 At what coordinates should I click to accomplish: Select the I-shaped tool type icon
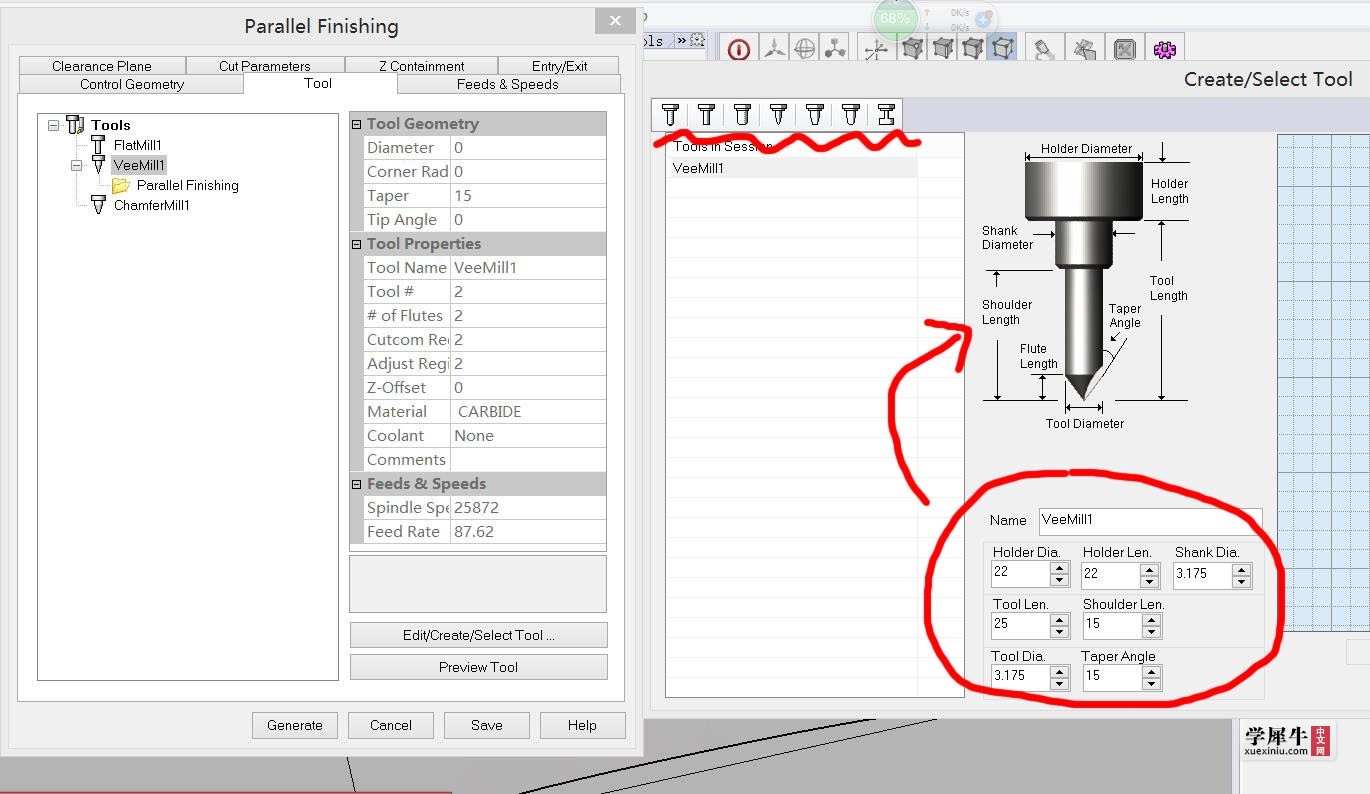point(886,115)
